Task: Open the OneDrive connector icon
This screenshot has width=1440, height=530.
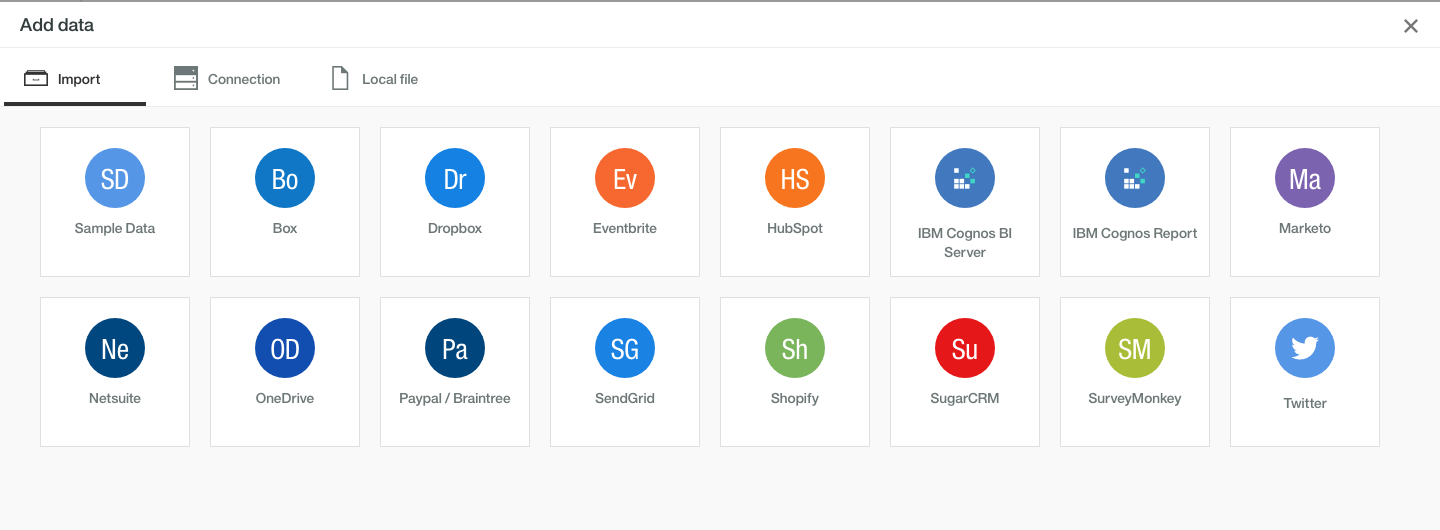Action: tap(285, 349)
